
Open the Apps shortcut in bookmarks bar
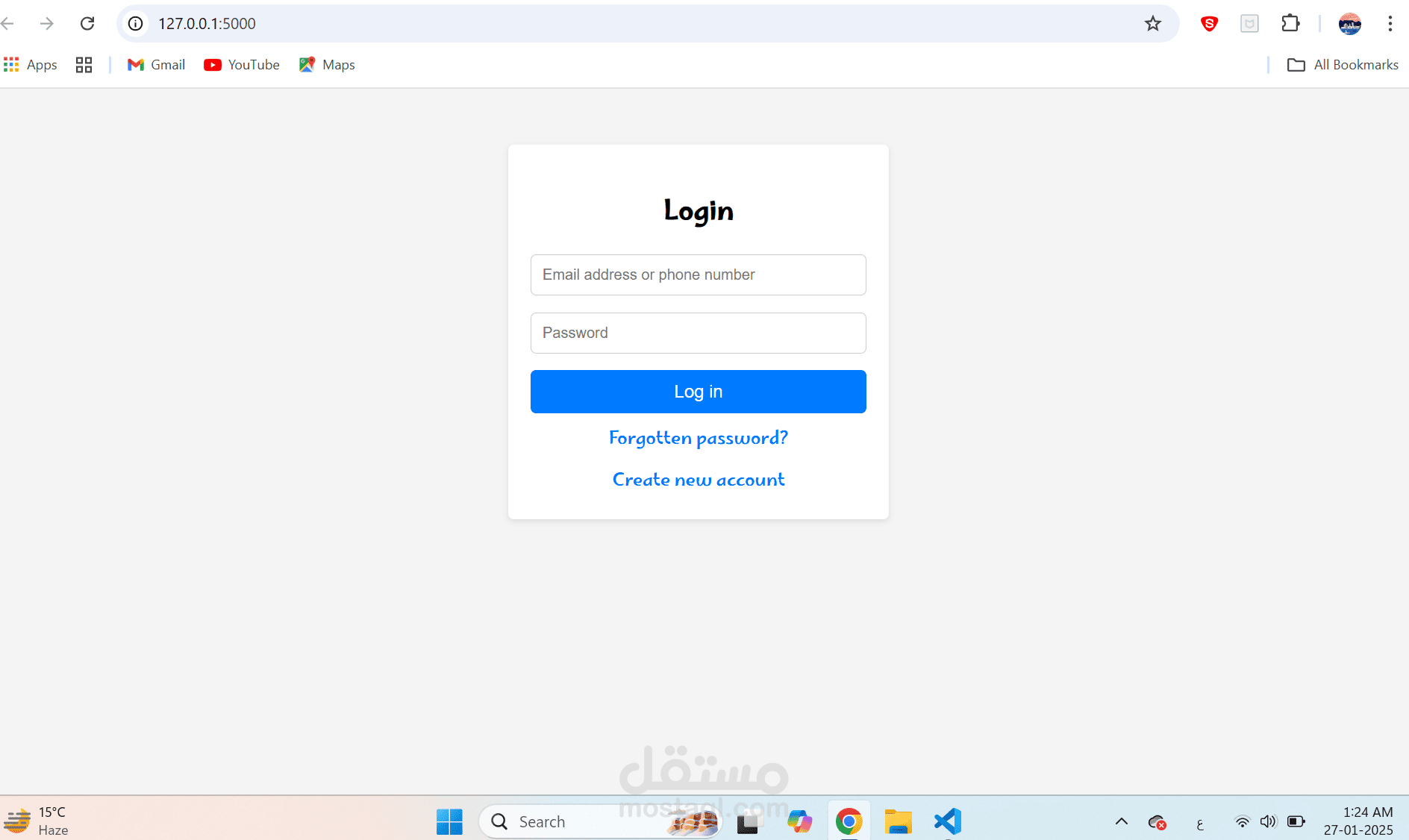coord(31,65)
